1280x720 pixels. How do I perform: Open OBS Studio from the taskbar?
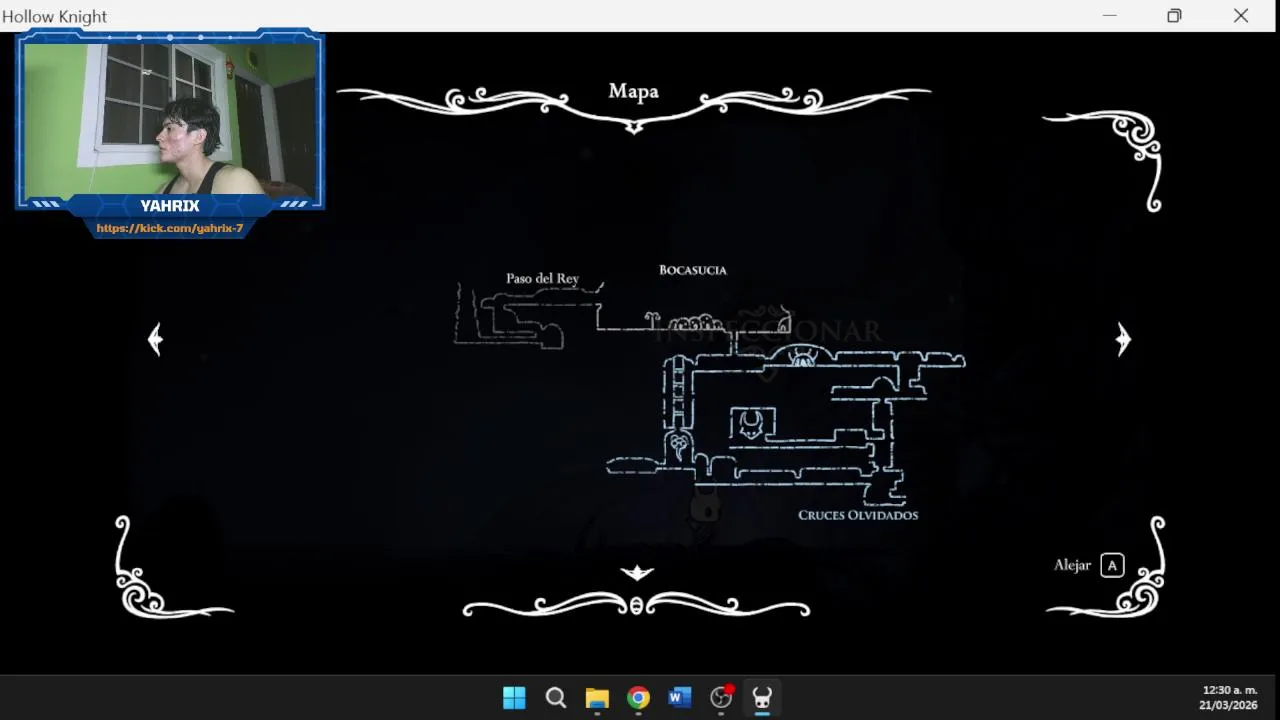[721, 698]
